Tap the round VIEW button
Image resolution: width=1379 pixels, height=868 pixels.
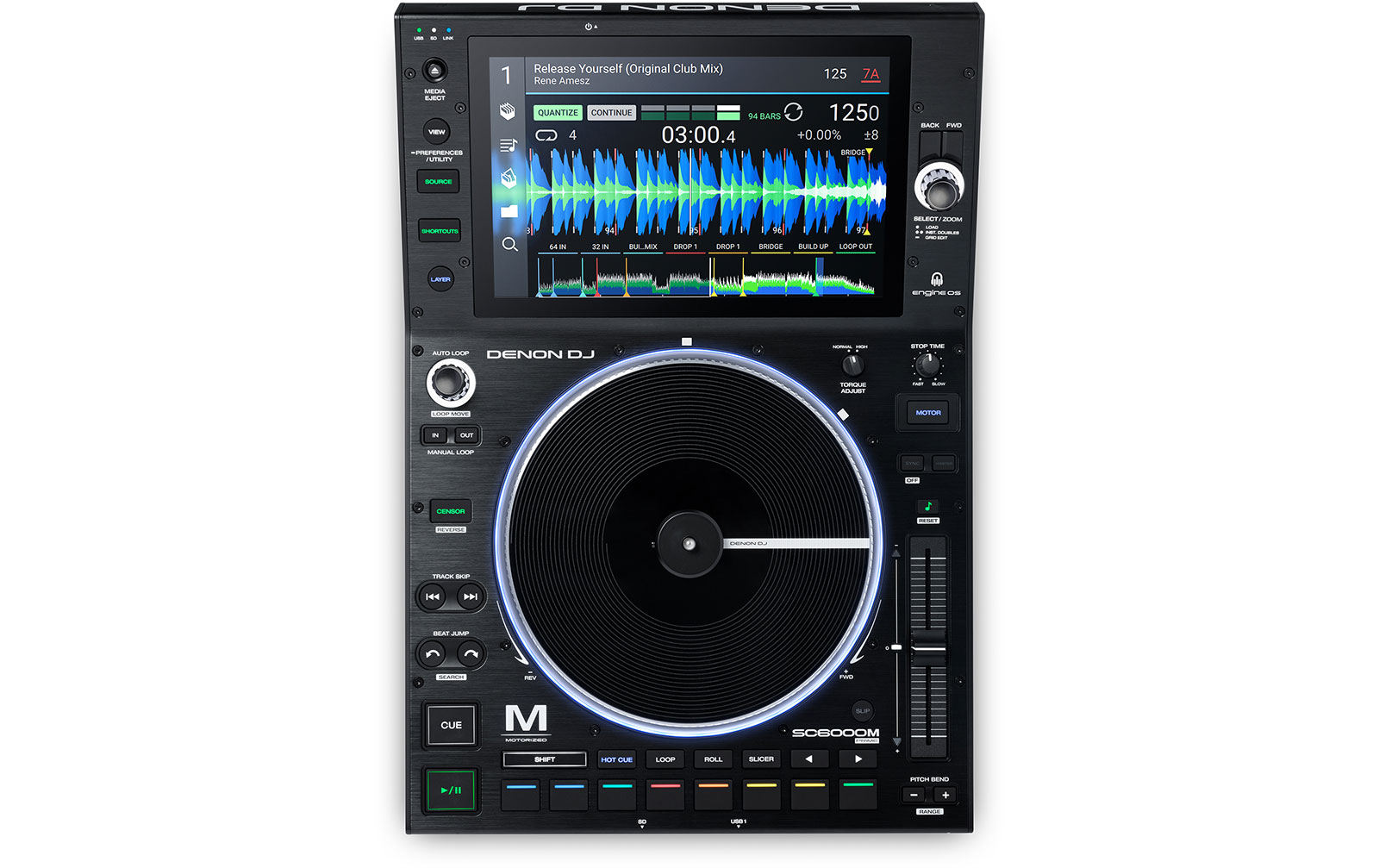(437, 132)
